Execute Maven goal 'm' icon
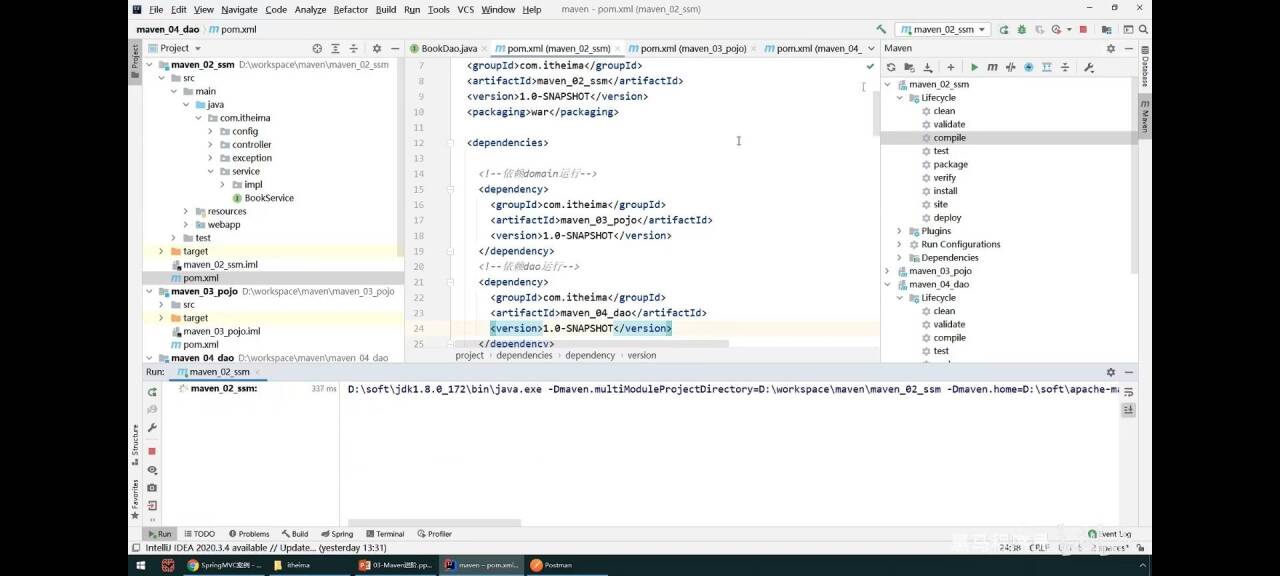This screenshot has width=1280, height=576. [992, 67]
